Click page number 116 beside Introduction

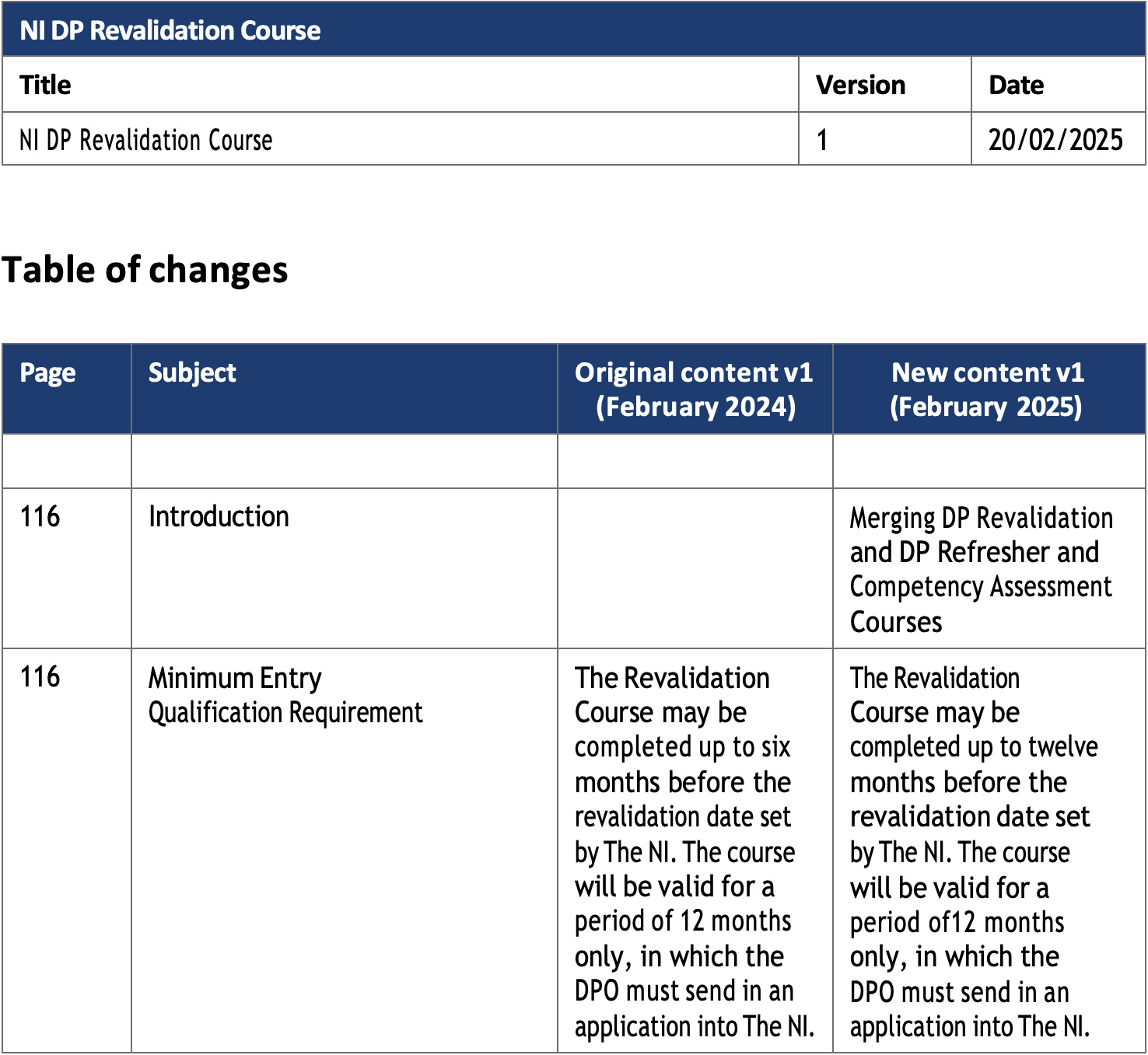tap(40, 517)
